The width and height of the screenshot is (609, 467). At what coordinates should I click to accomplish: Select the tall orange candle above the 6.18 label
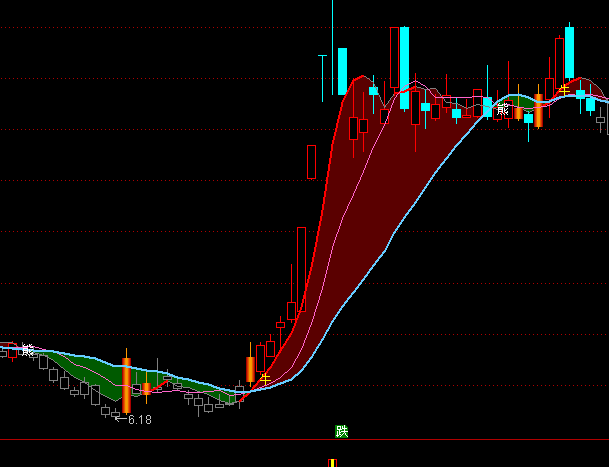126,383
